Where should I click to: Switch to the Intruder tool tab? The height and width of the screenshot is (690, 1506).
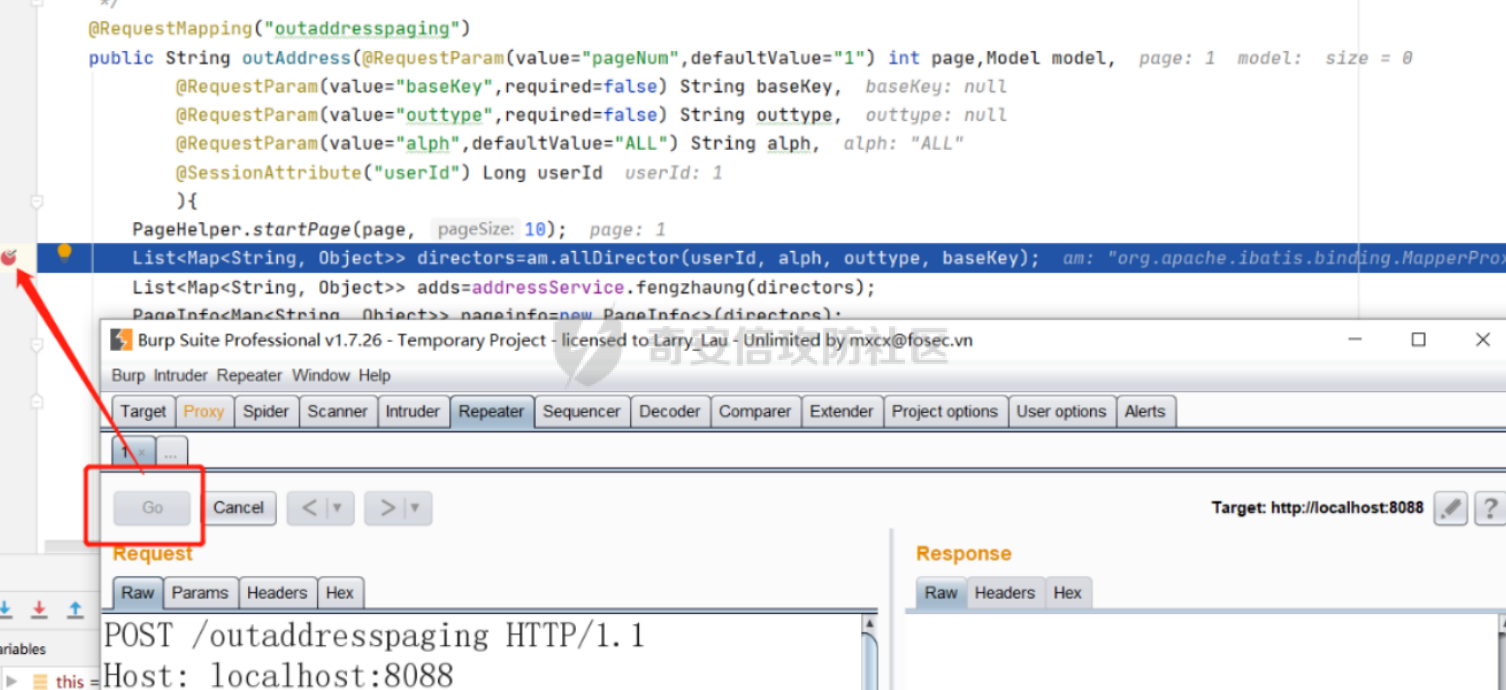point(412,411)
